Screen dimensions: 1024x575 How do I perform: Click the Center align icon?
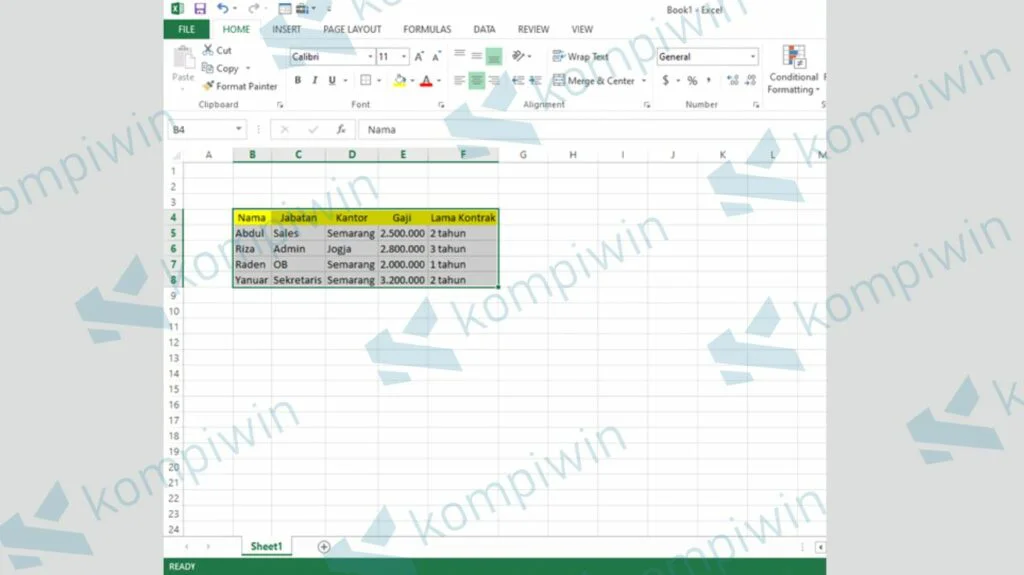click(476, 81)
